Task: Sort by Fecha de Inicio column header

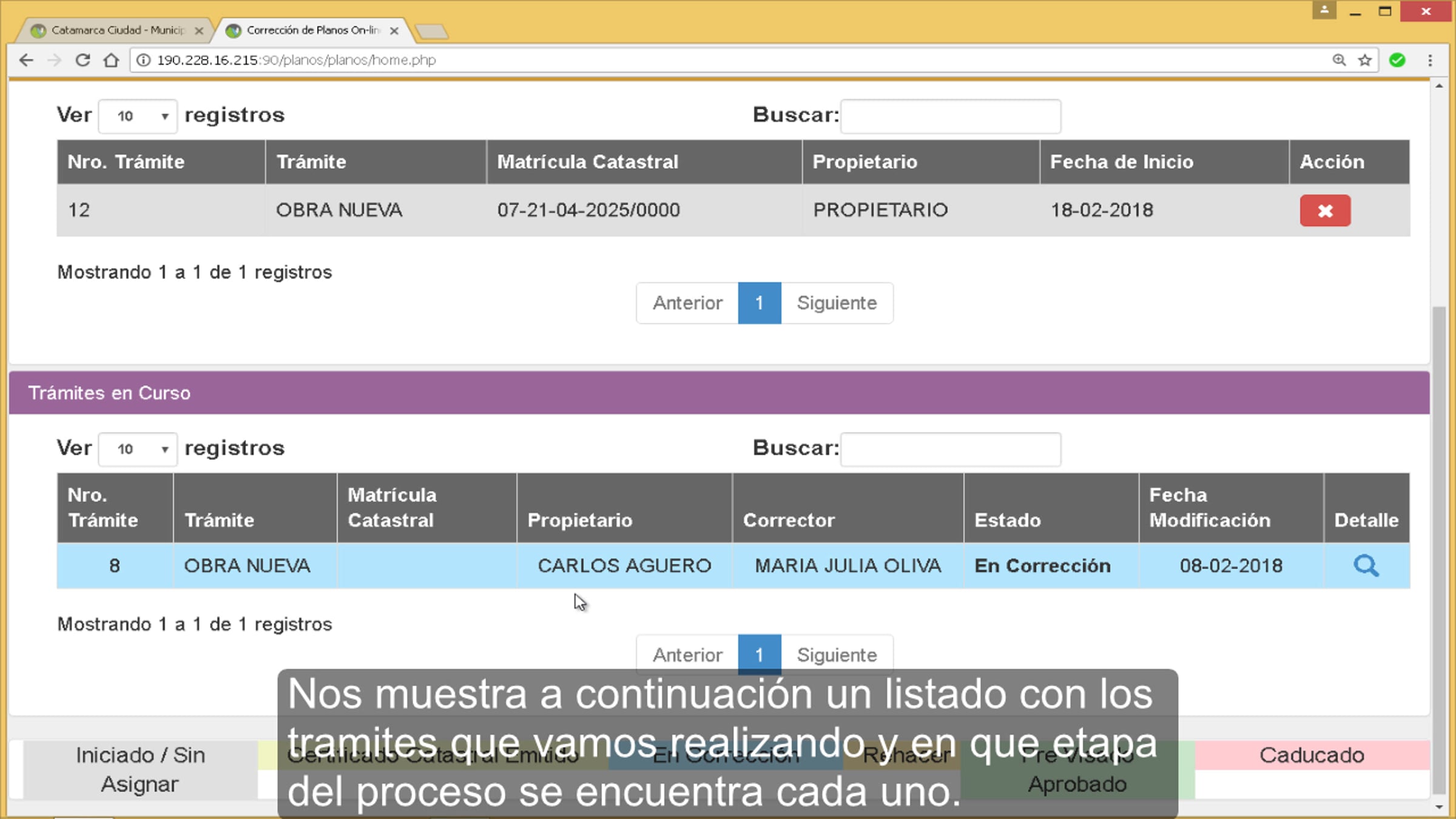Action: (1164, 162)
